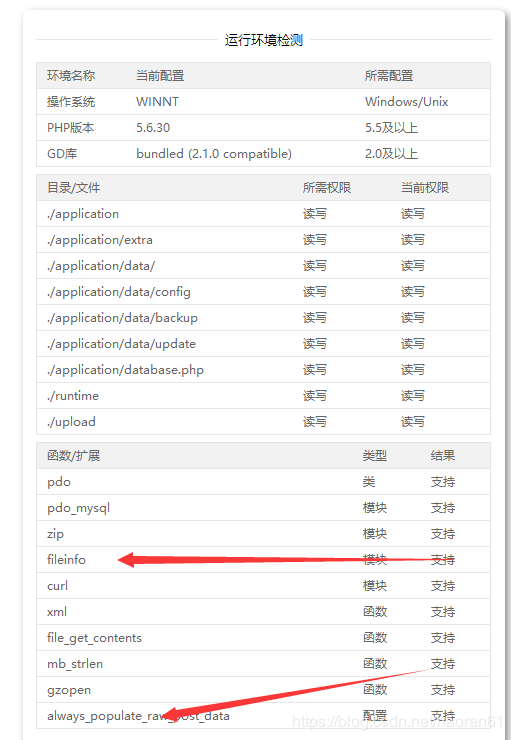Click the 'GD库' row label

62,153
